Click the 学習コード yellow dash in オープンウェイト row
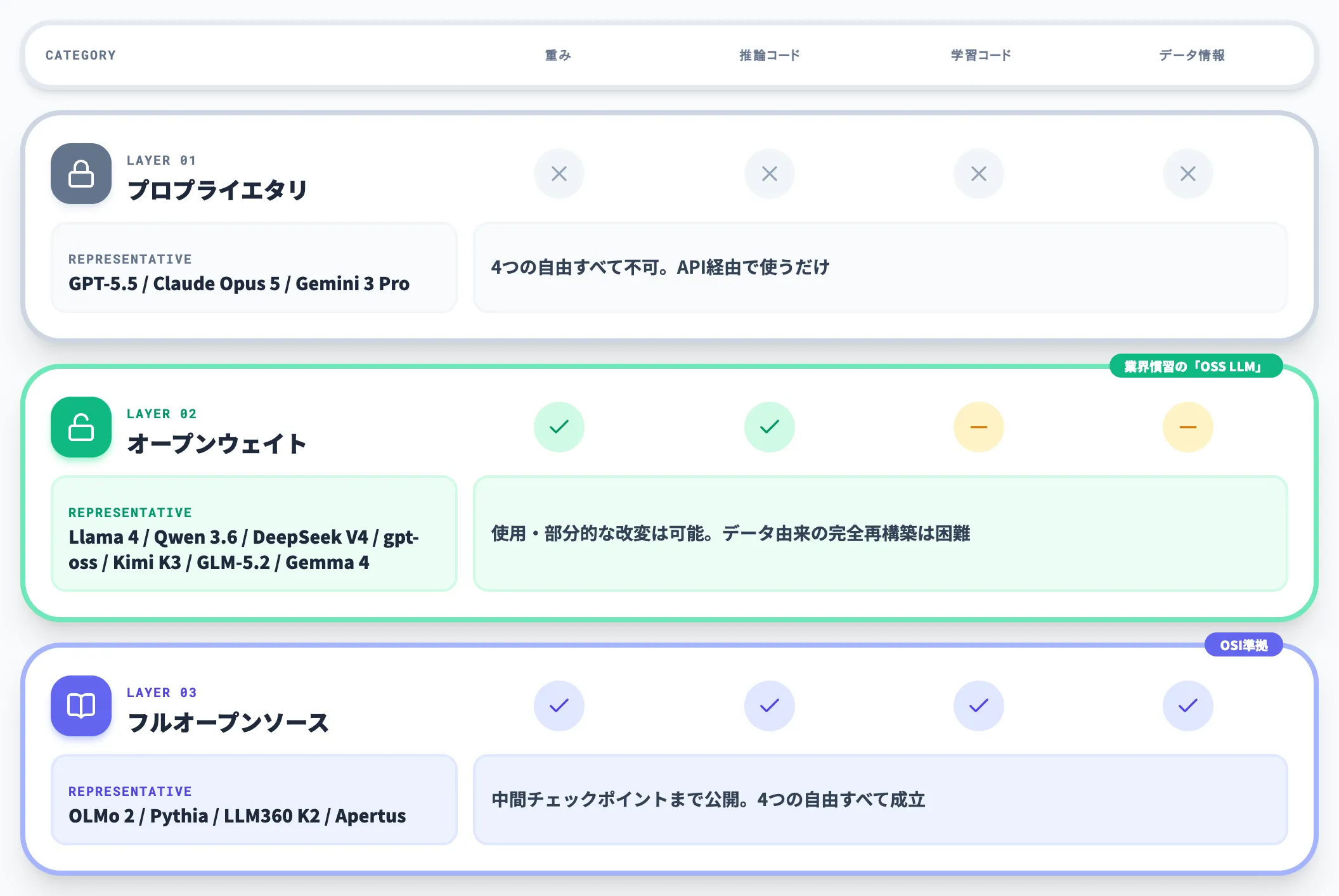The image size is (1339, 896). (x=979, y=427)
